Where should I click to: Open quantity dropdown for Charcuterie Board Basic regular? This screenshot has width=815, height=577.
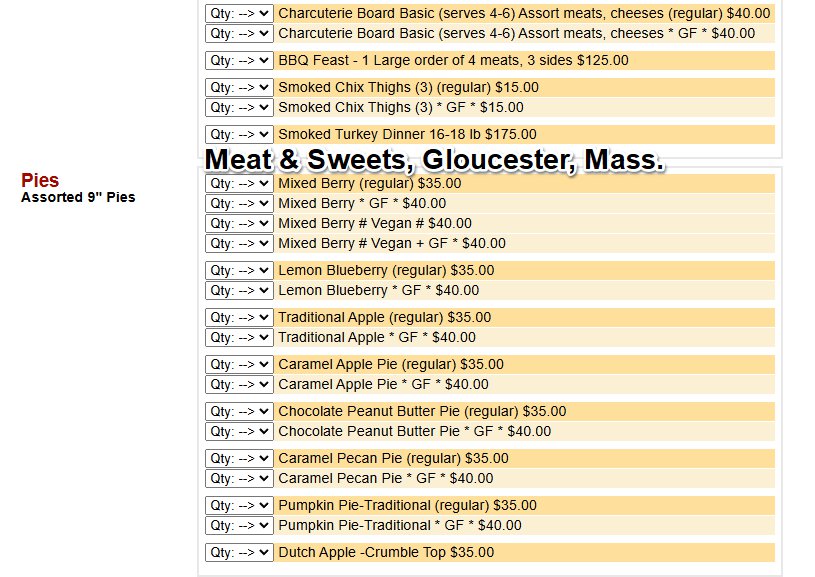click(239, 14)
